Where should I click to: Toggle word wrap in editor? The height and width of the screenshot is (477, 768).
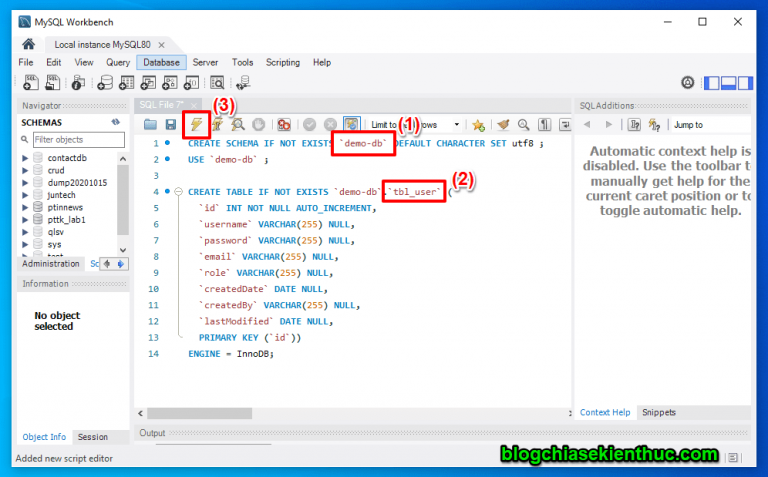[565, 125]
